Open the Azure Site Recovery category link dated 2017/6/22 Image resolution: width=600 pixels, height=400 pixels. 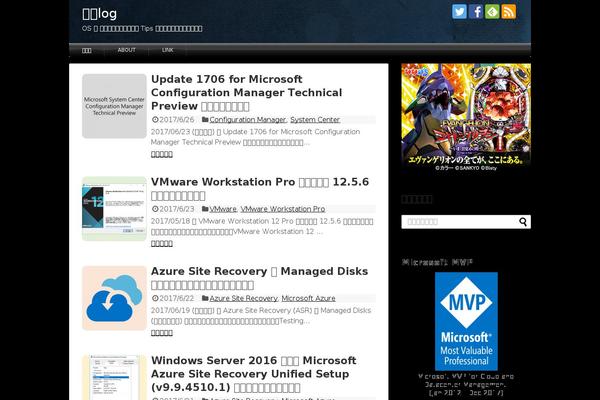(243, 298)
